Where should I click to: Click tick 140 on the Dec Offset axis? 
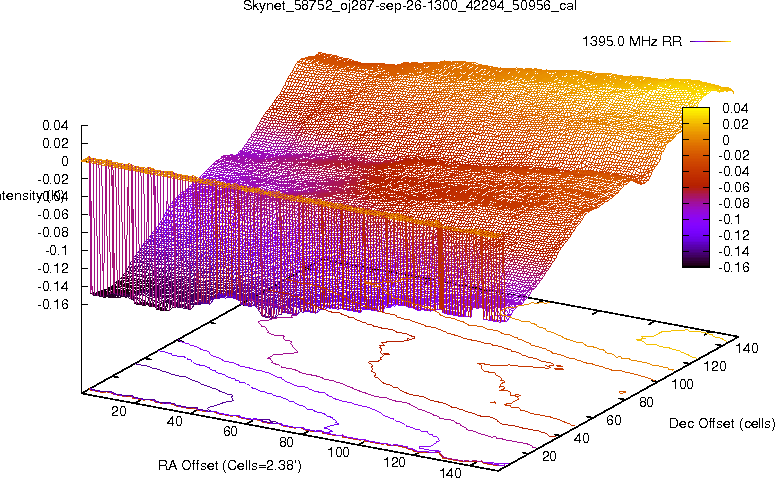[x=747, y=348]
